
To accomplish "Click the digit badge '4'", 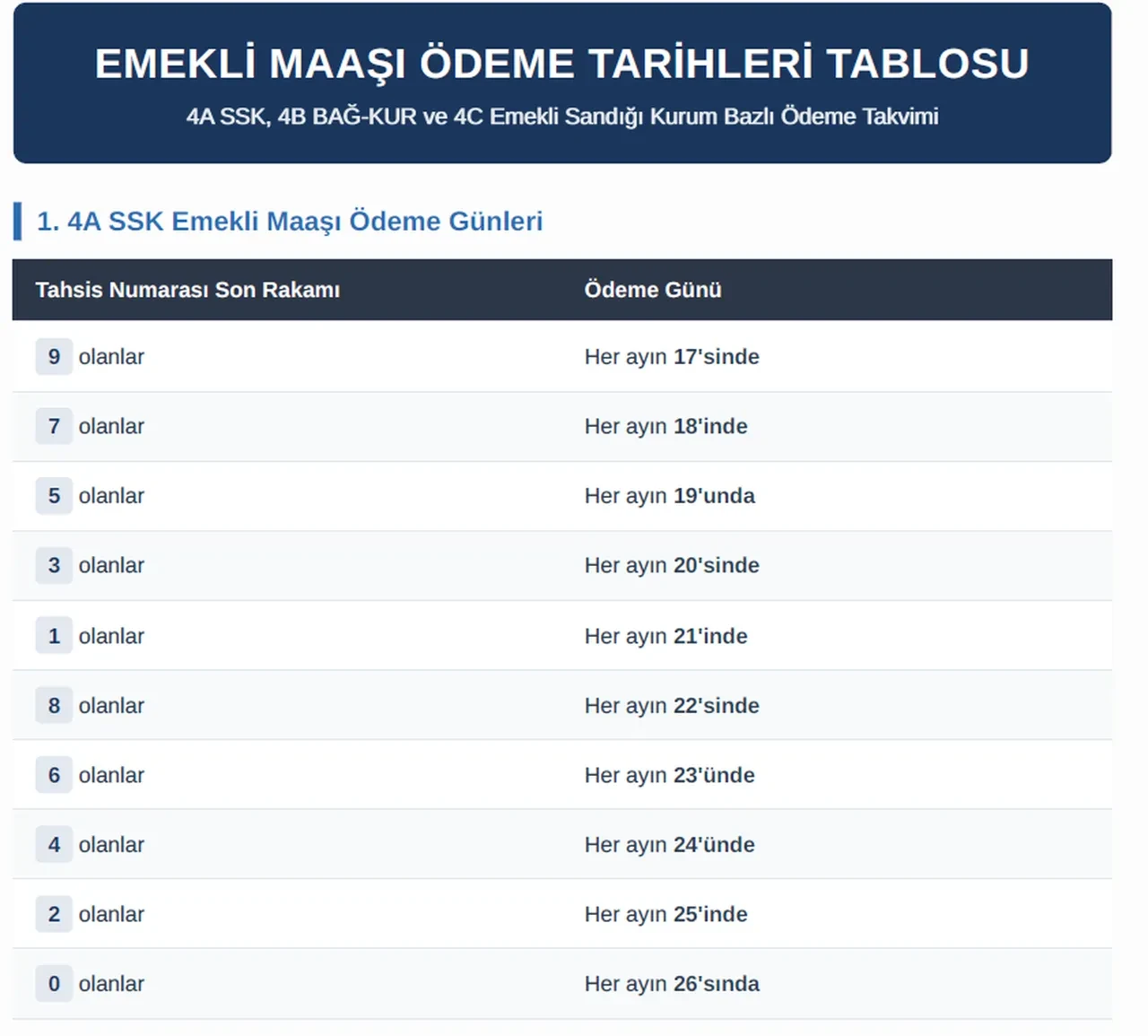I will pyautogui.click(x=54, y=845).
